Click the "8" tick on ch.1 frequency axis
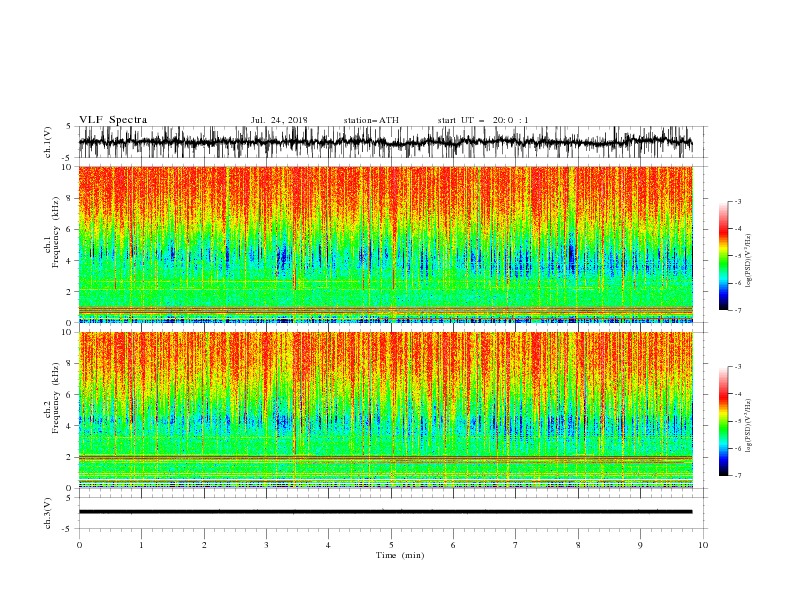The width and height of the screenshot is (792, 612). click(71, 198)
